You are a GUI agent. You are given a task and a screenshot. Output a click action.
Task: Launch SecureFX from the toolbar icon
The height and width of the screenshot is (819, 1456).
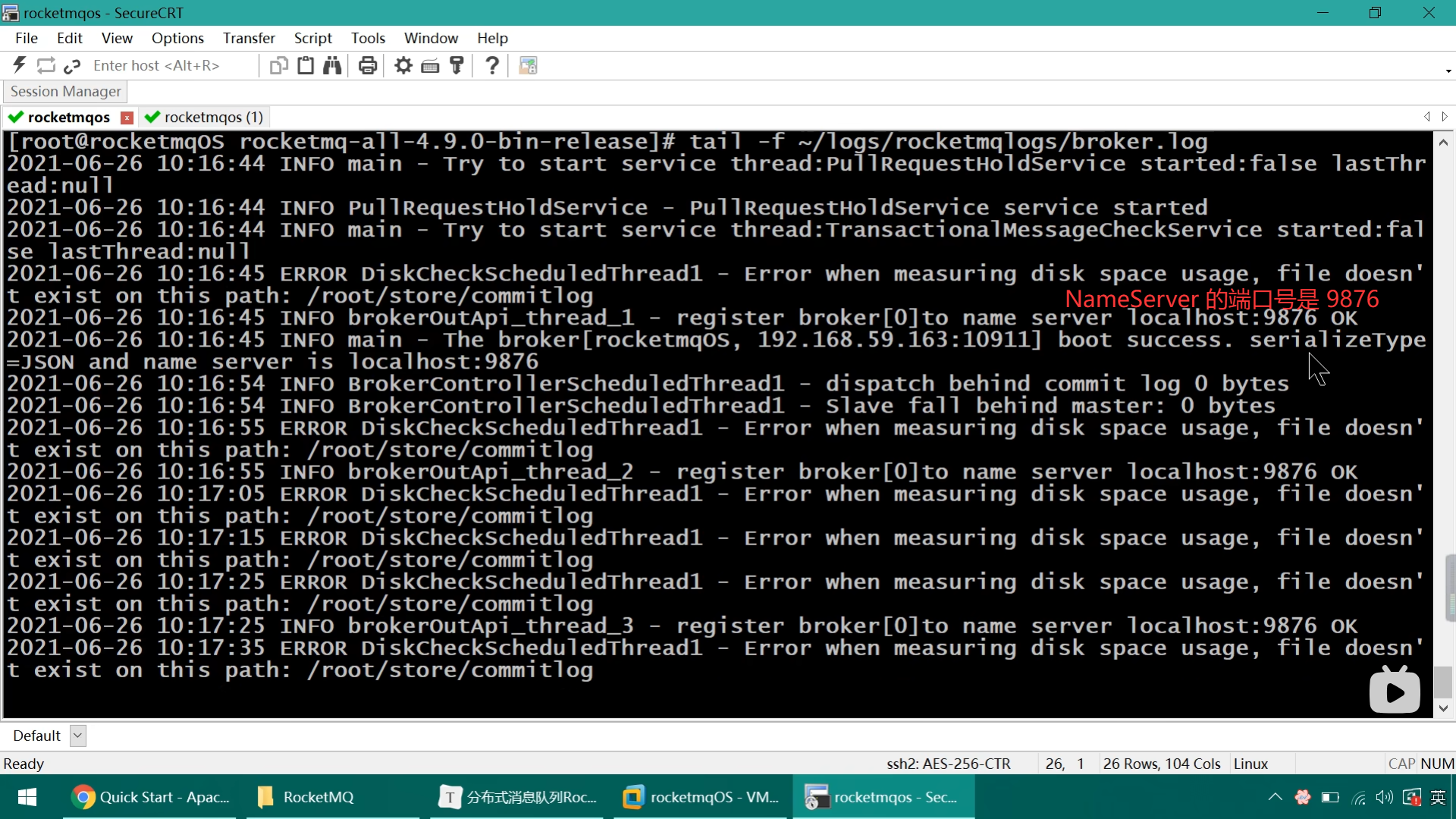[x=528, y=65]
